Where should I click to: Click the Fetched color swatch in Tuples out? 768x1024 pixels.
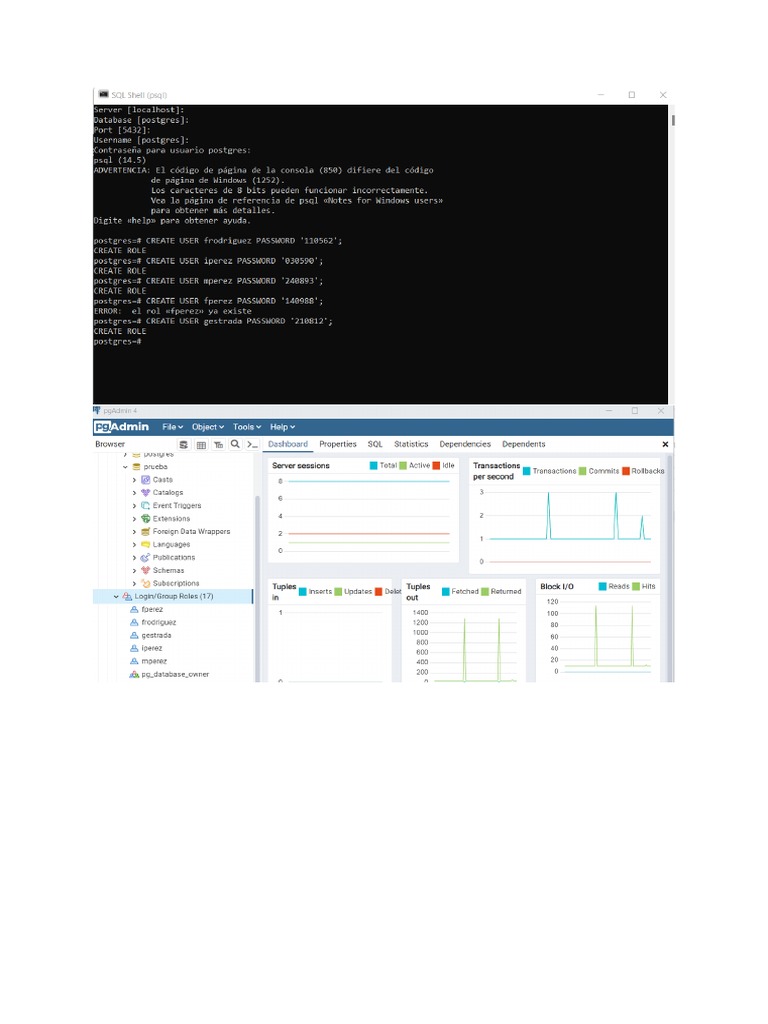446,592
